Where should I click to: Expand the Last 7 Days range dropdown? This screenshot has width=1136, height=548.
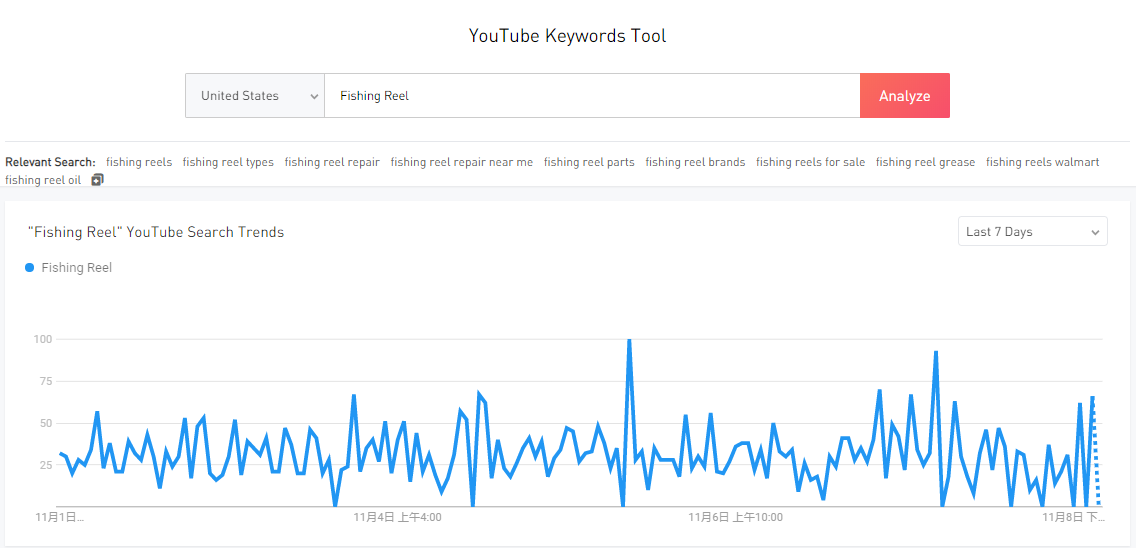pyautogui.click(x=1032, y=231)
